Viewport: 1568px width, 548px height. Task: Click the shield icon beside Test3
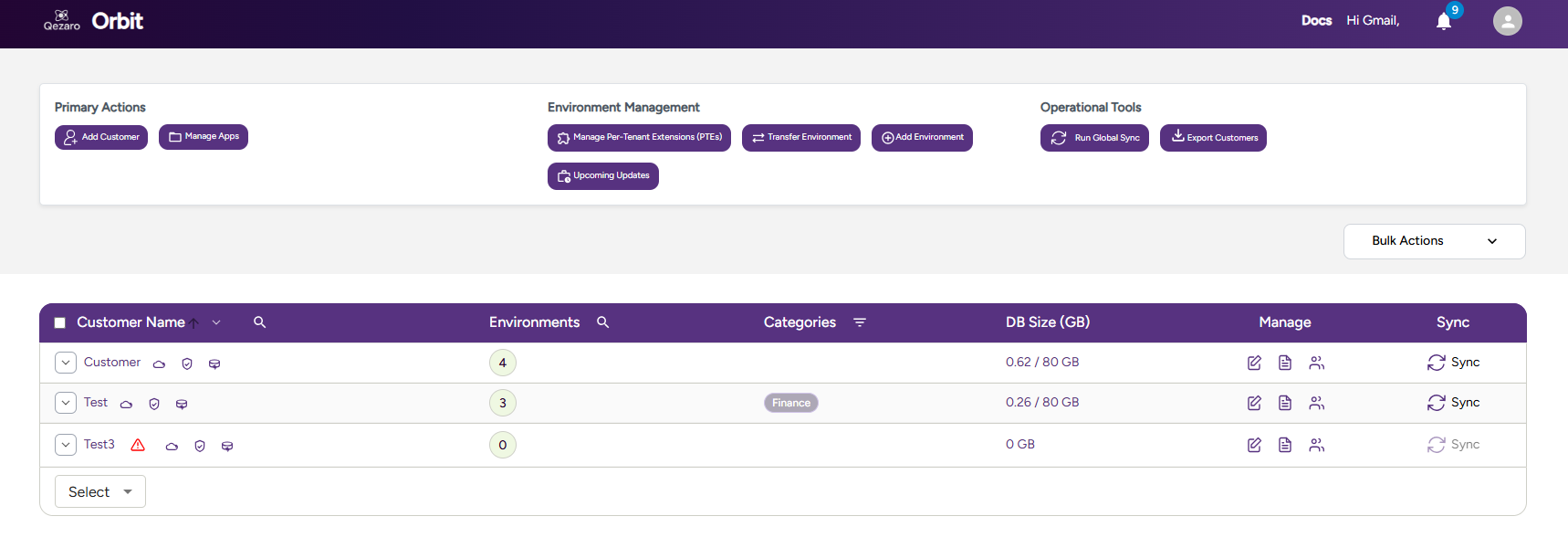coord(200,446)
